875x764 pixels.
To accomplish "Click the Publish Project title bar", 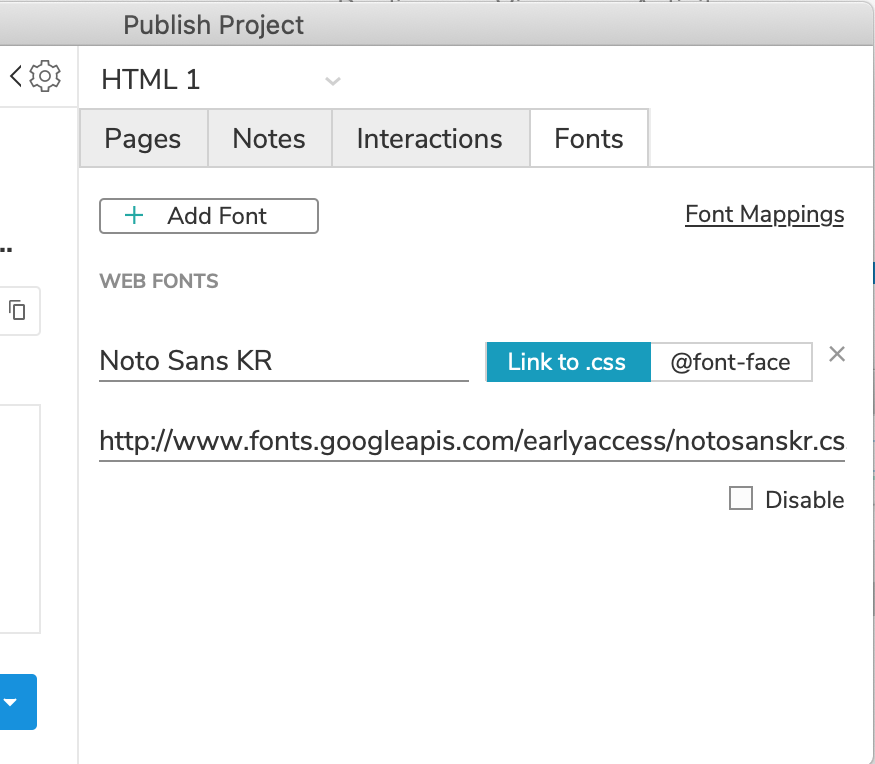I will [x=213, y=24].
